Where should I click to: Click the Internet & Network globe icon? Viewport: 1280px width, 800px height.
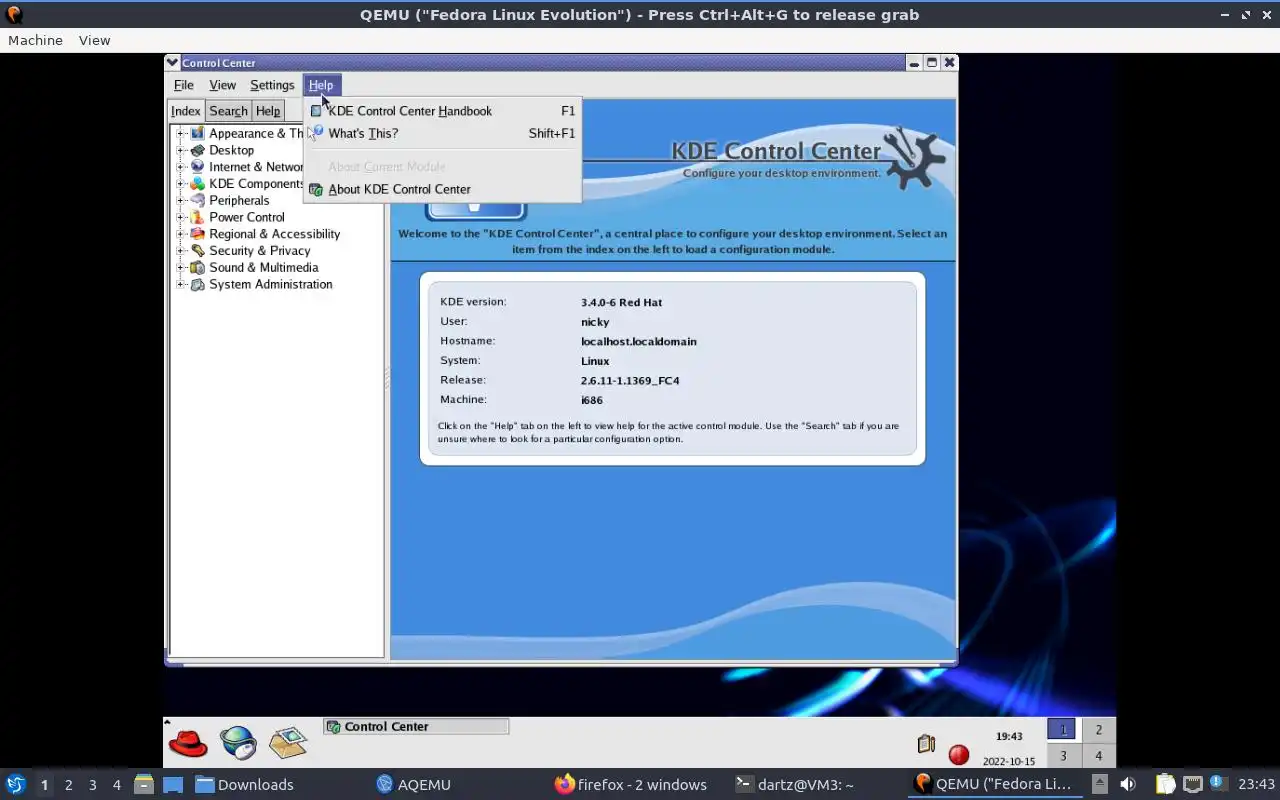point(198,167)
